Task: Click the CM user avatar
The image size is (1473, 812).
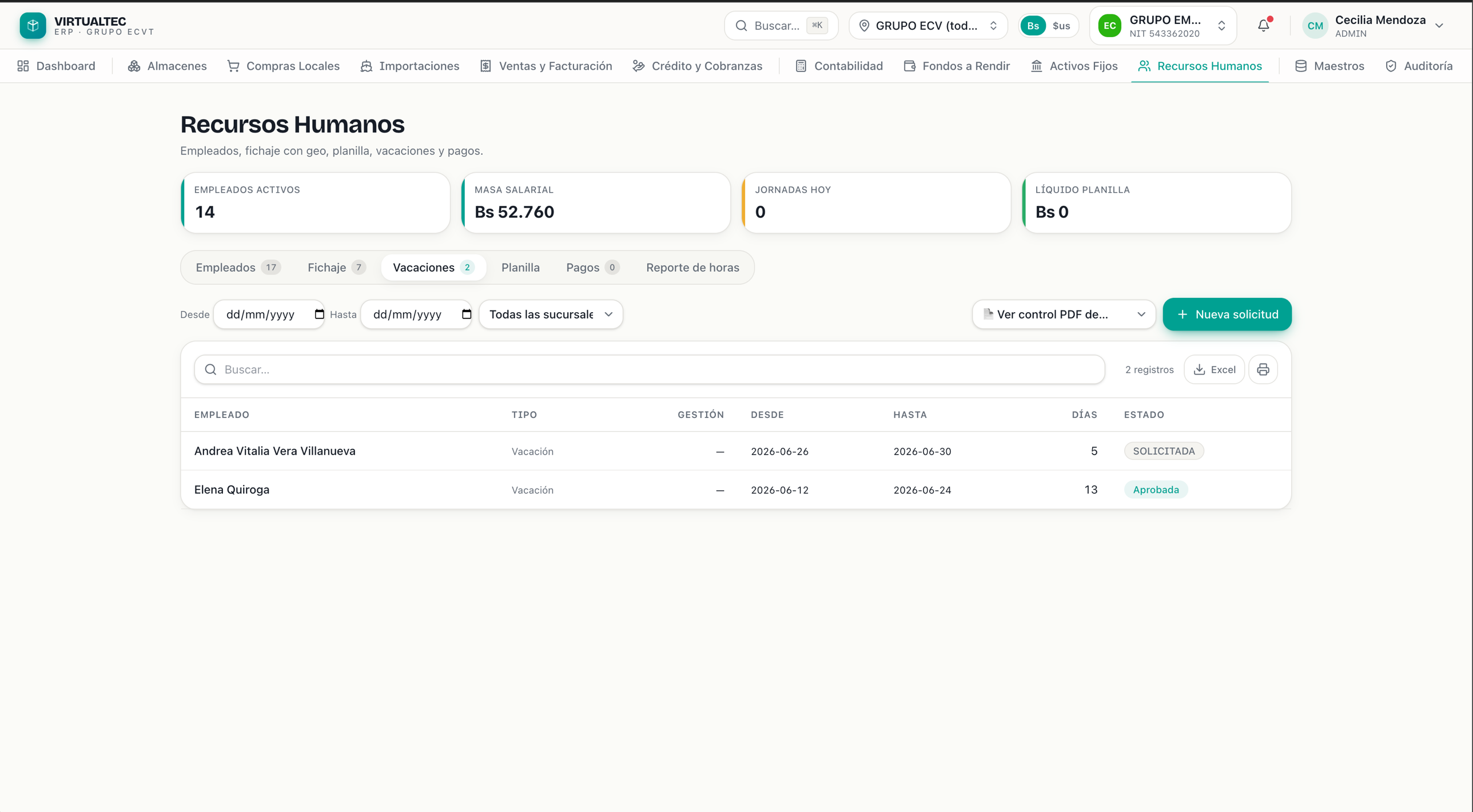Action: [1315, 26]
